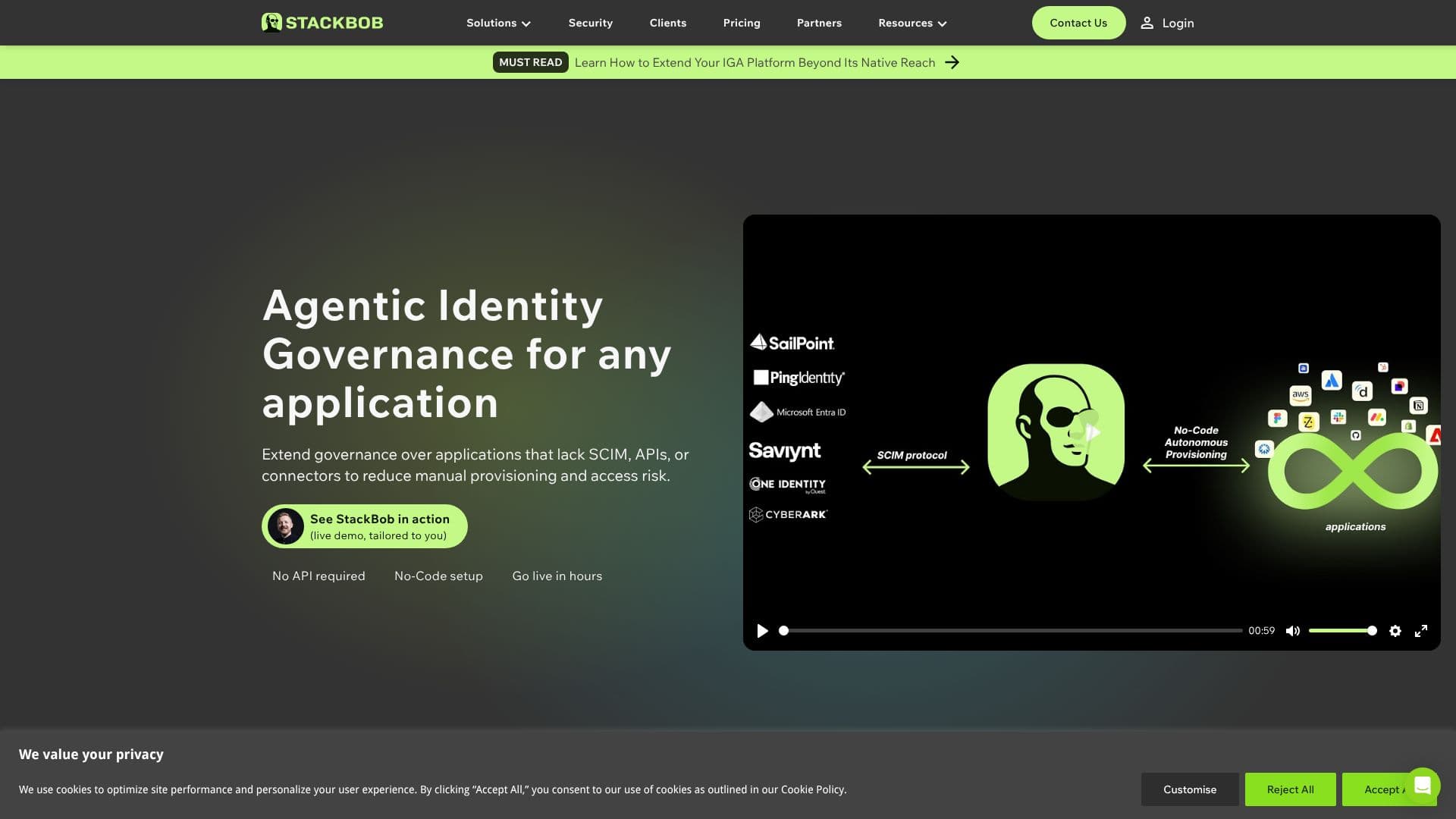Click the StackBob mascot face in the video

pos(1056,432)
